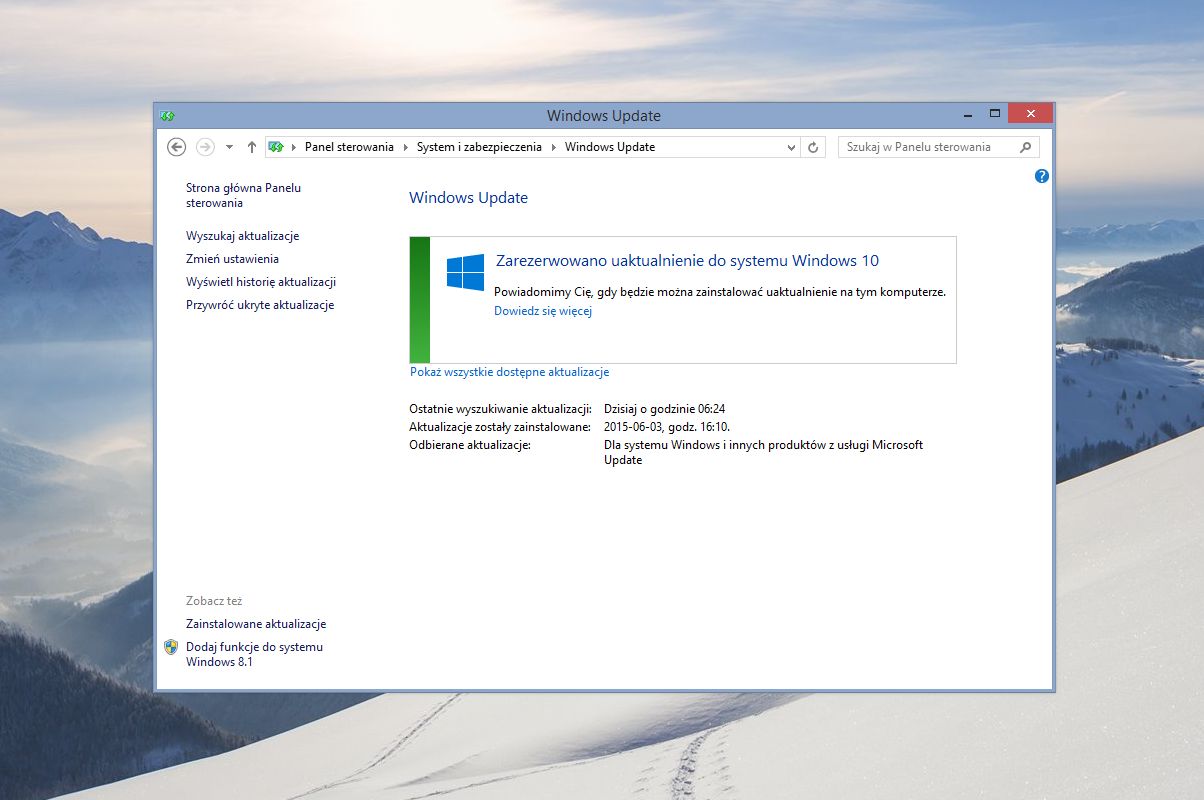1204x800 pixels.
Task: Click 'Wyszukaj aktualizacje' link
Action: [x=243, y=236]
